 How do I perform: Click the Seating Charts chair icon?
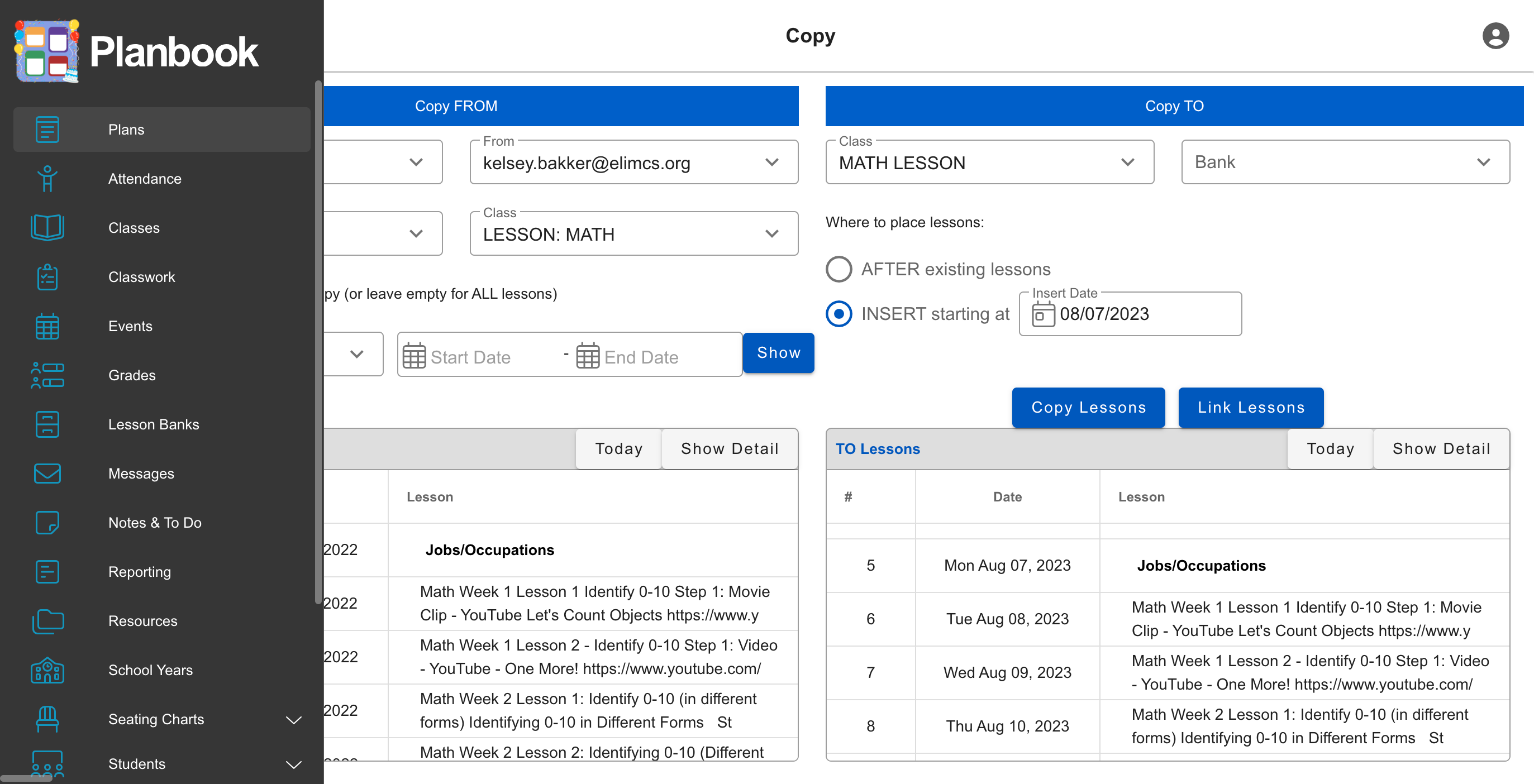coord(47,719)
